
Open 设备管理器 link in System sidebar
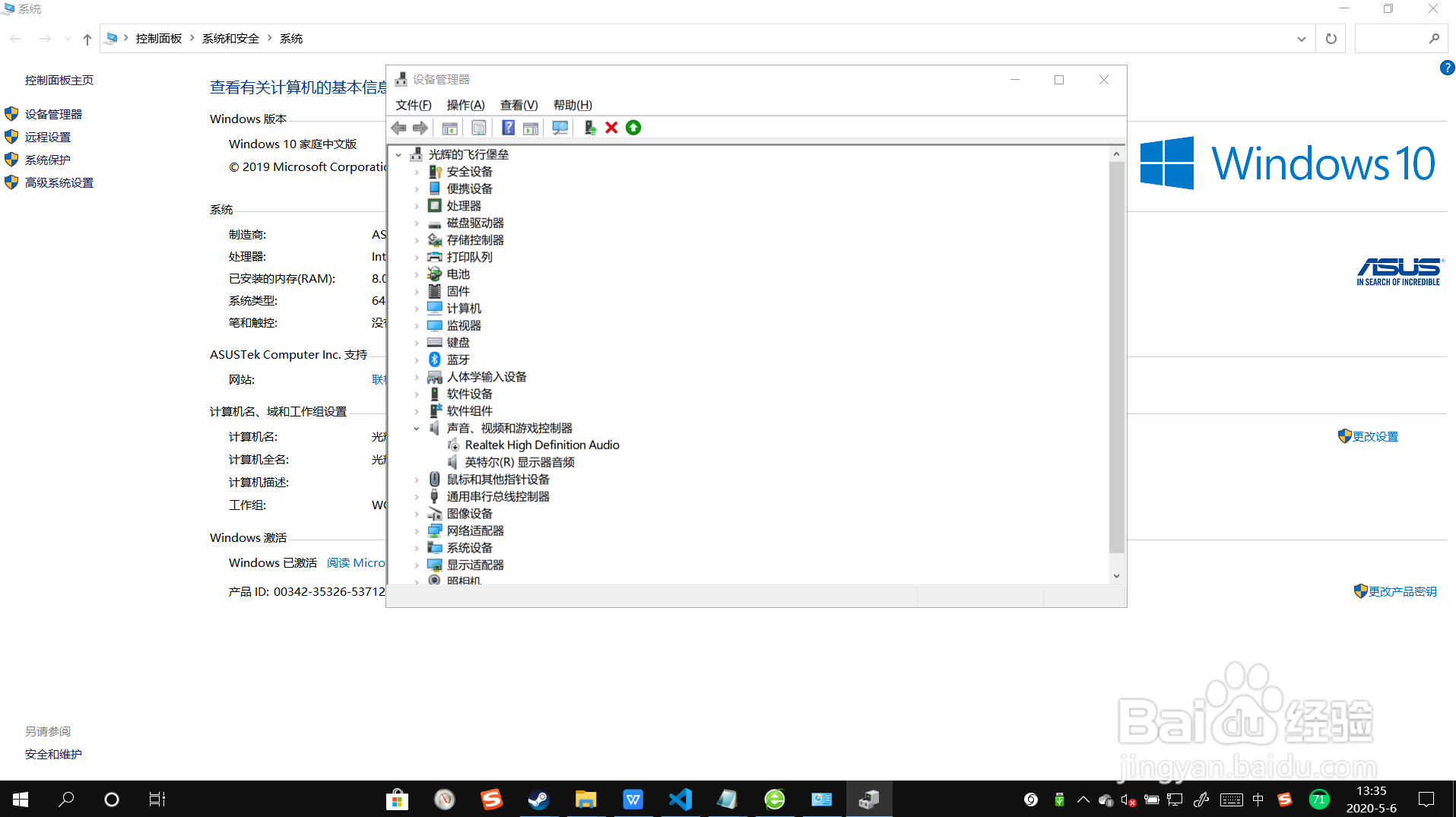click(53, 114)
